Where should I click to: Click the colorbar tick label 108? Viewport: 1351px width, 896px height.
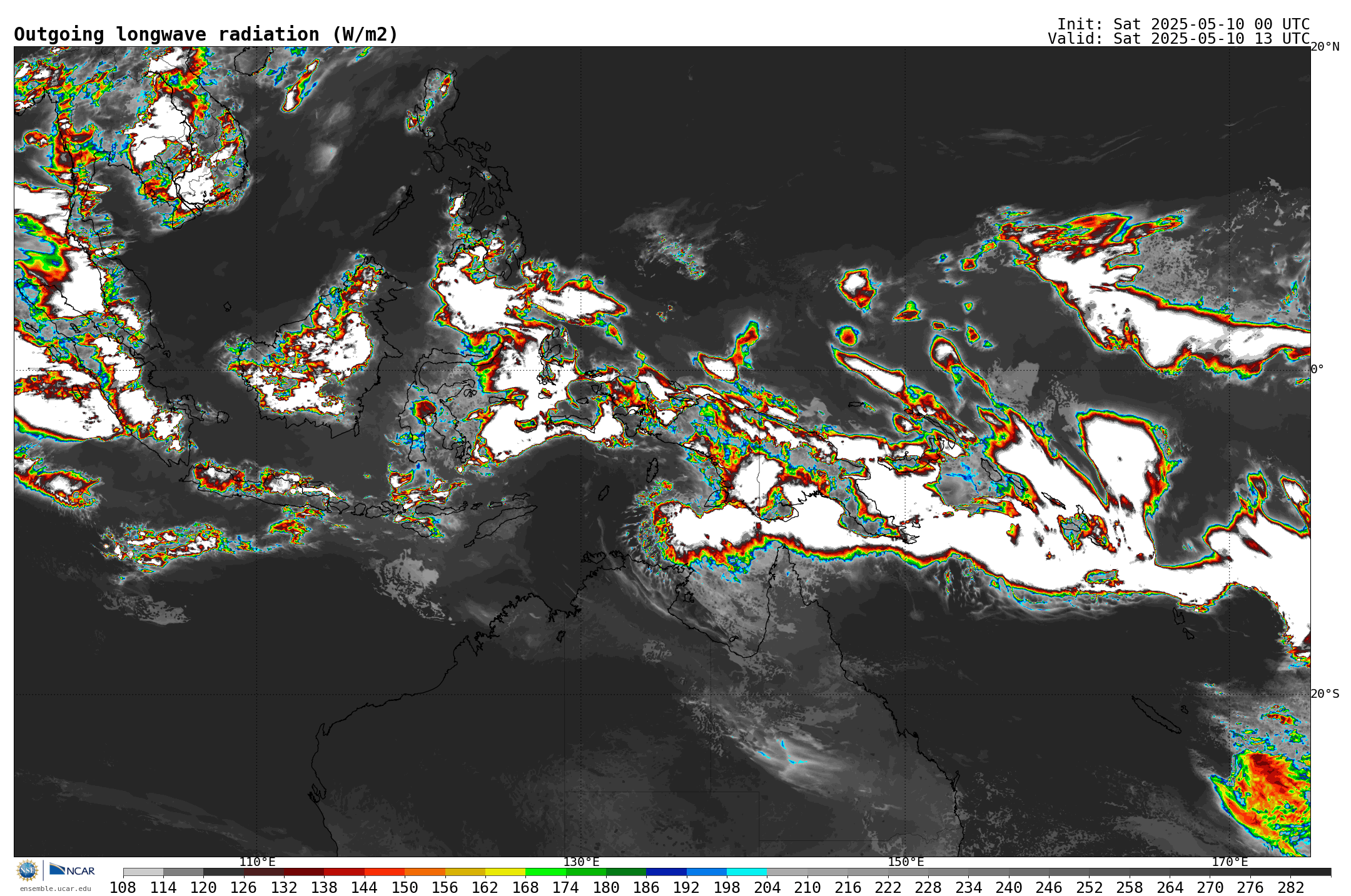[123, 887]
